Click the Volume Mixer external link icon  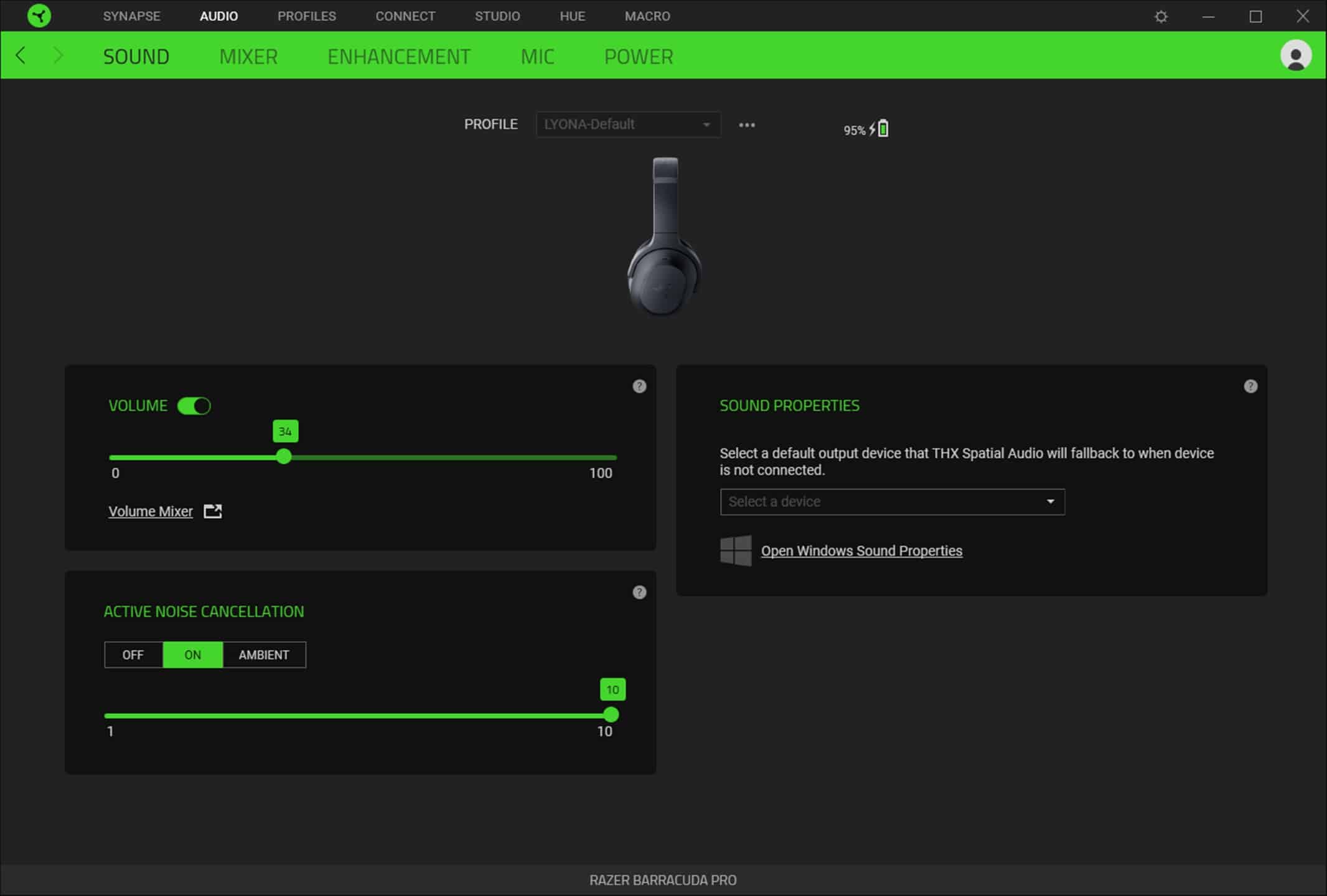tap(213, 511)
